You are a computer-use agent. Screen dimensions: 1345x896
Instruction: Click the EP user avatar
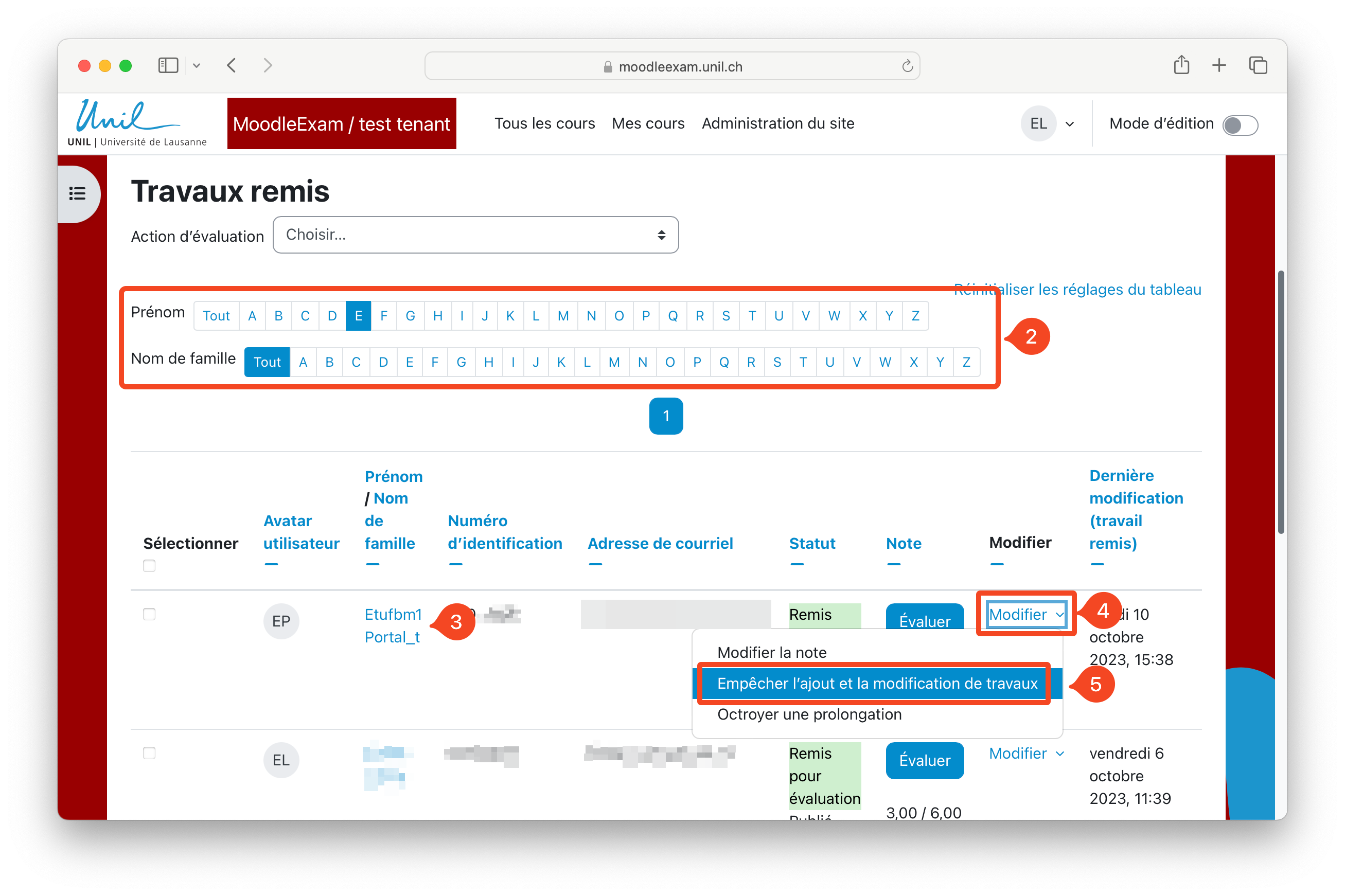(x=280, y=621)
